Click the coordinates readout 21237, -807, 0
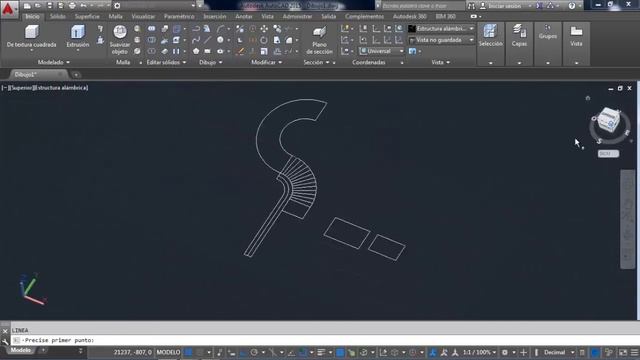640x360 pixels. click(x=133, y=352)
